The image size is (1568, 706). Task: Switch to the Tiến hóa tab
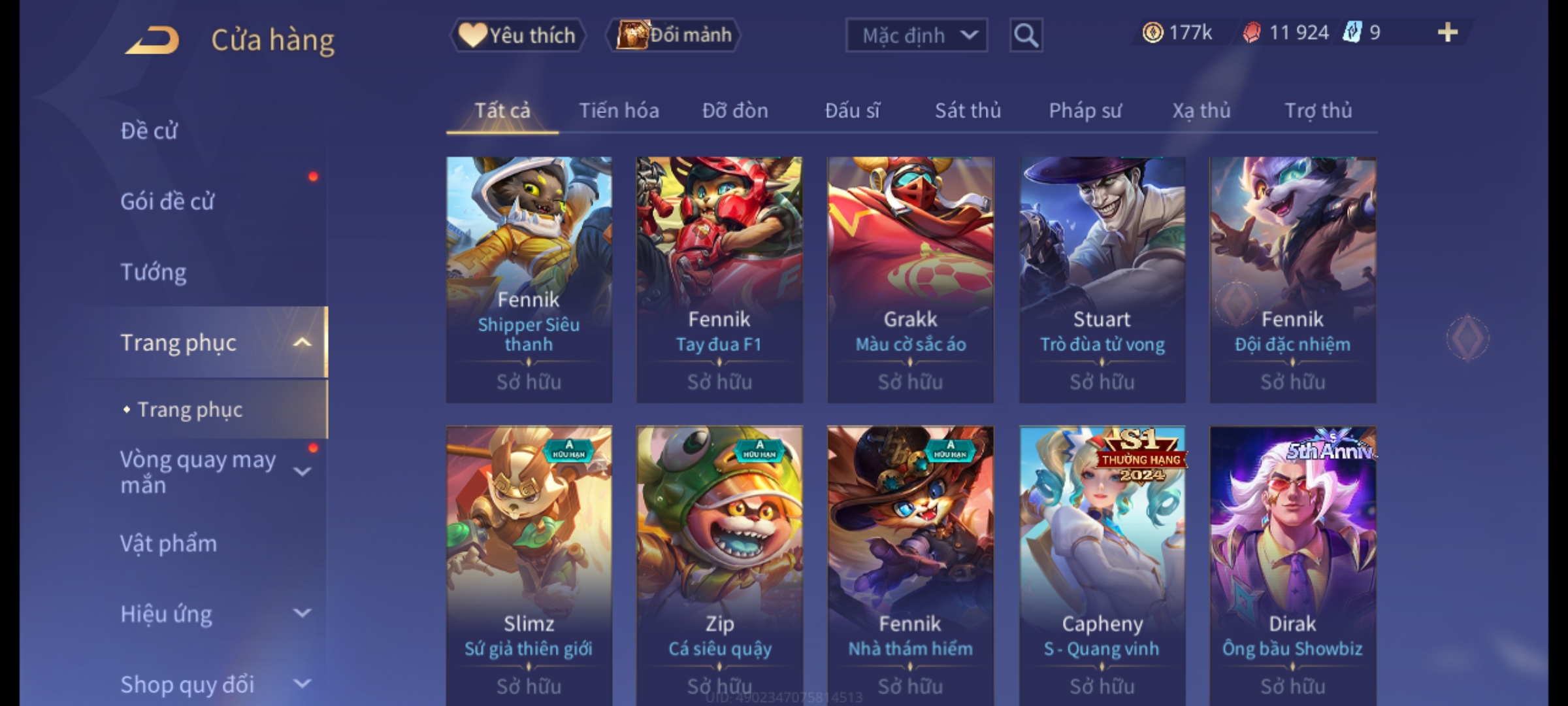coord(619,111)
